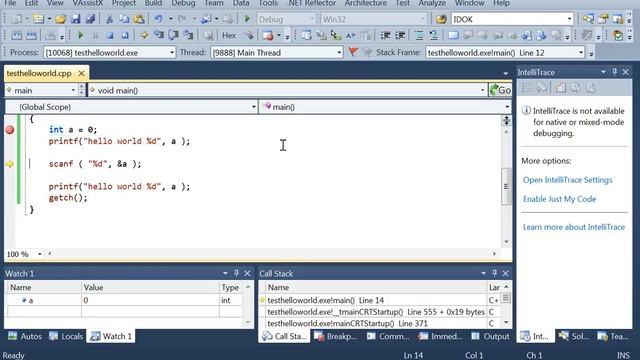Click the green Start Debugging arrow beside Debug
The height and width of the screenshot is (360, 640).
coord(247,19)
